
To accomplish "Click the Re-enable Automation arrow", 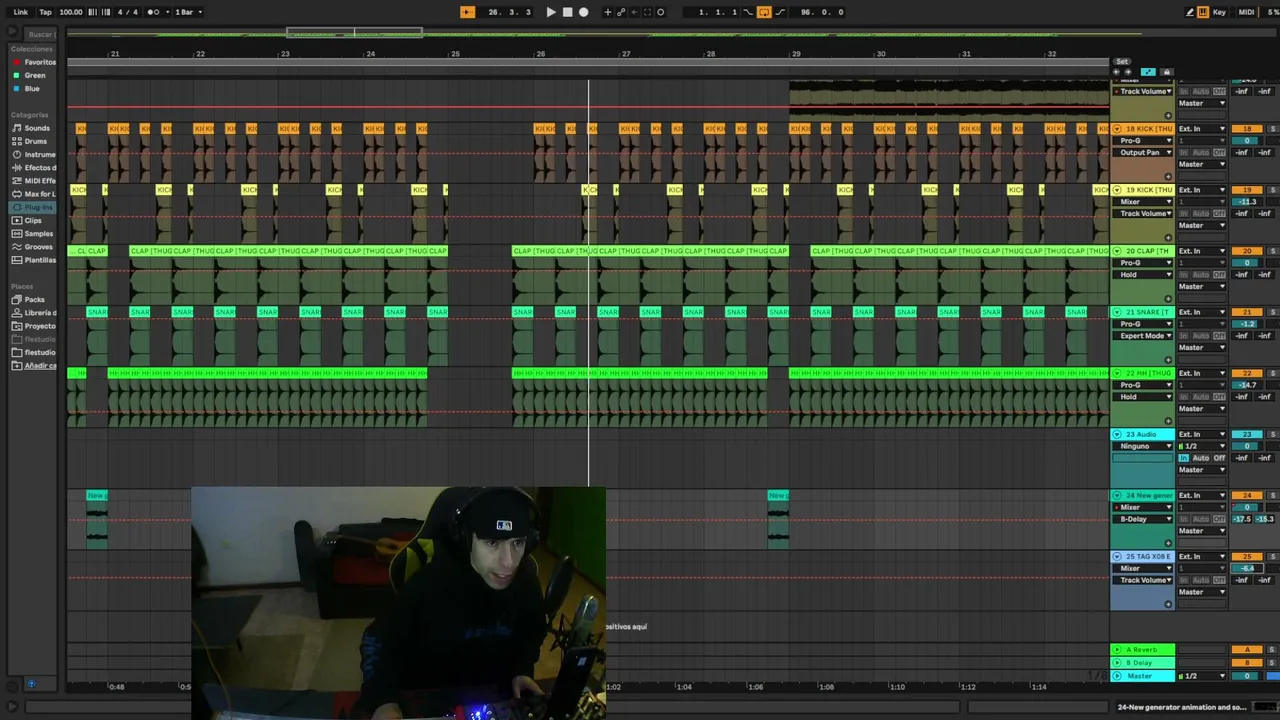I will point(634,12).
